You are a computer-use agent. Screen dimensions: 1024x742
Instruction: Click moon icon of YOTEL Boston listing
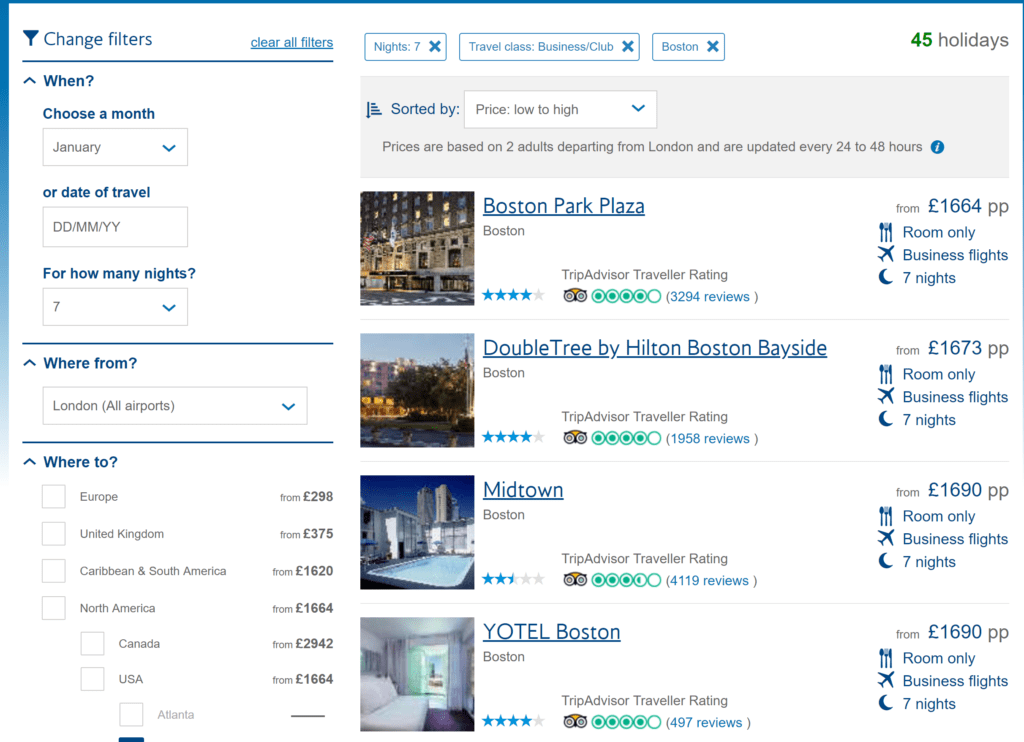(886, 703)
